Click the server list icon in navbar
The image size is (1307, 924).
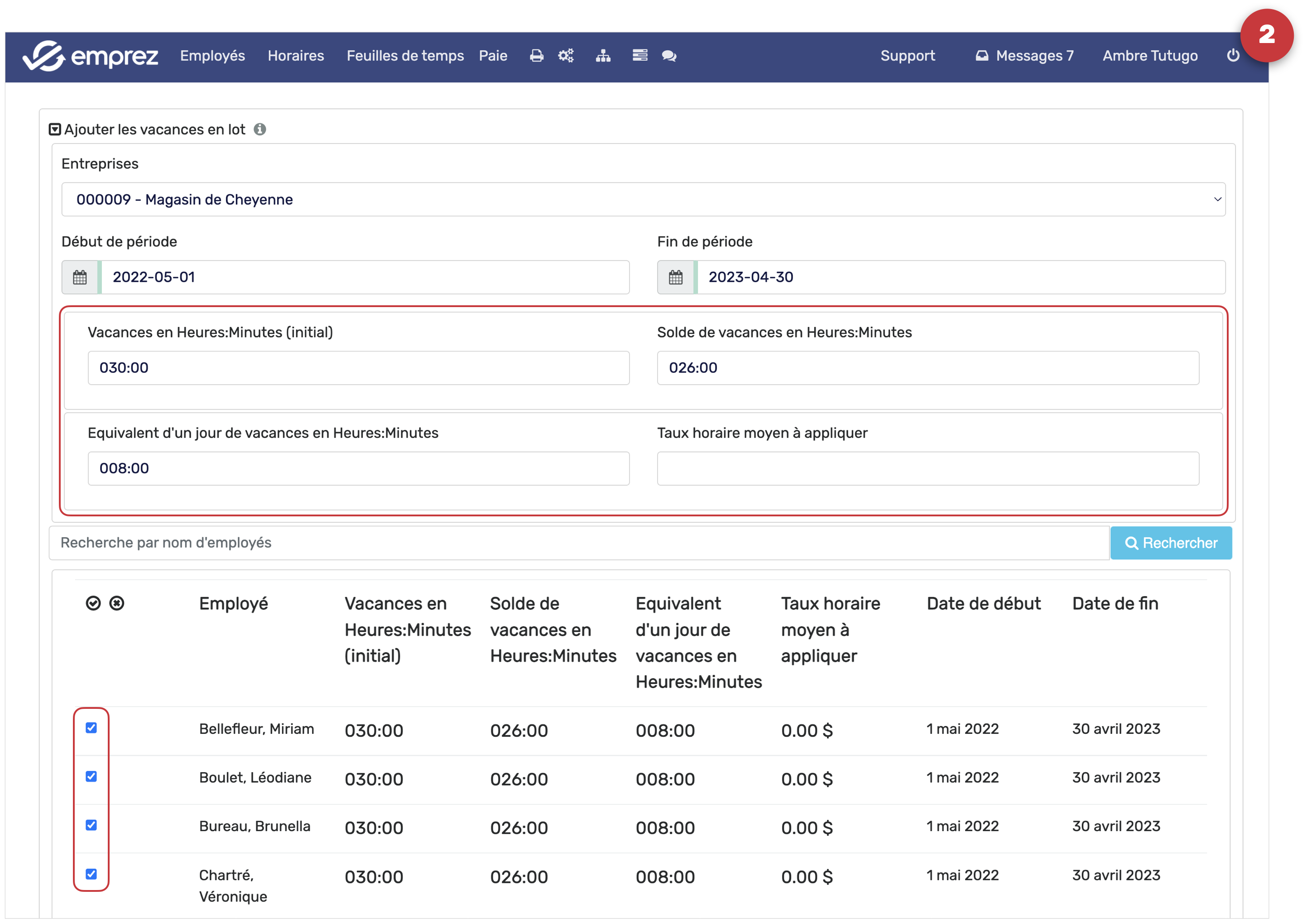pyautogui.click(x=639, y=55)
